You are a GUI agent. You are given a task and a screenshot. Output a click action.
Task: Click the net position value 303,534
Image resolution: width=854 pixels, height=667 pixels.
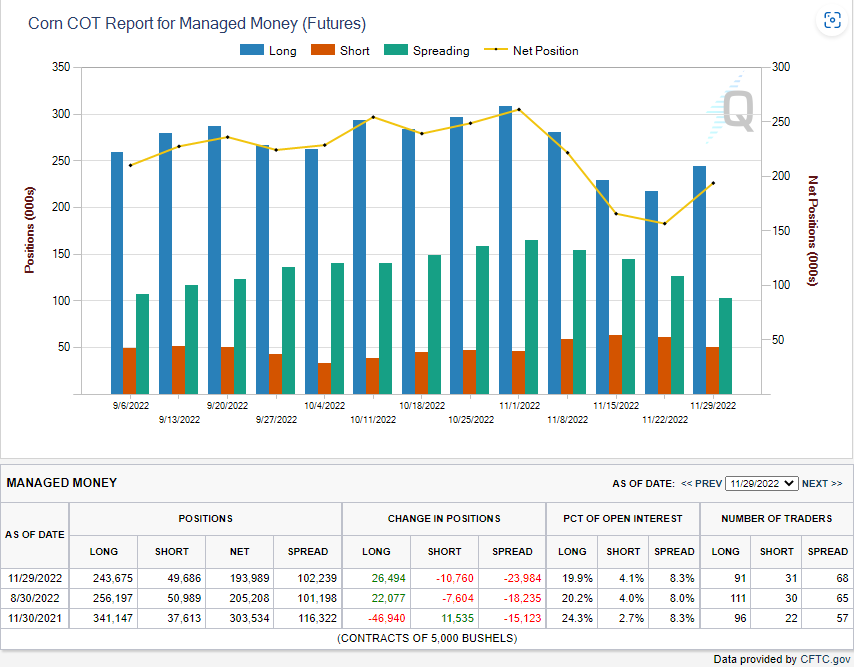pos(249,619)
